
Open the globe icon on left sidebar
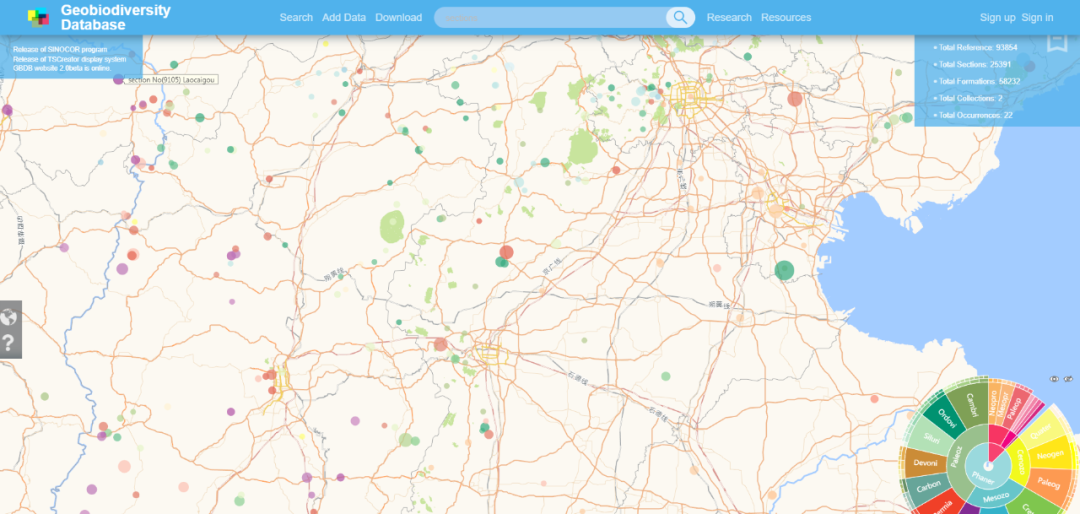(9, 318)
